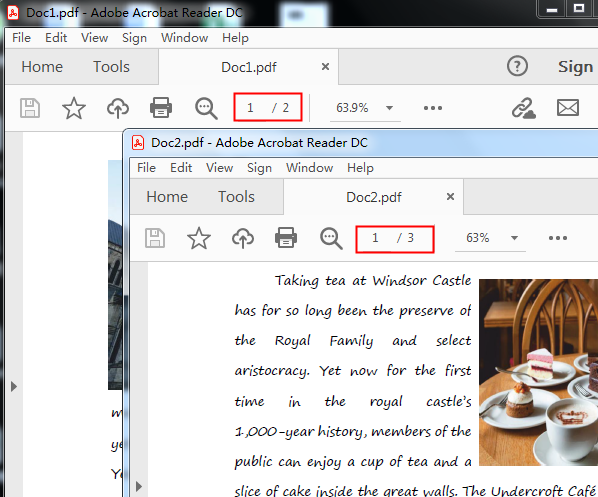The width and height of the screenshot is (598, 497).
Task: Open the View menu in Doc1 window
Action: point(94,38)
